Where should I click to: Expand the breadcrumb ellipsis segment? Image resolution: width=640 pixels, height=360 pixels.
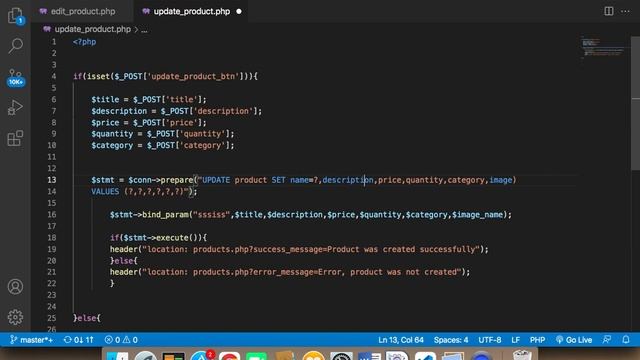coord(144,29)
